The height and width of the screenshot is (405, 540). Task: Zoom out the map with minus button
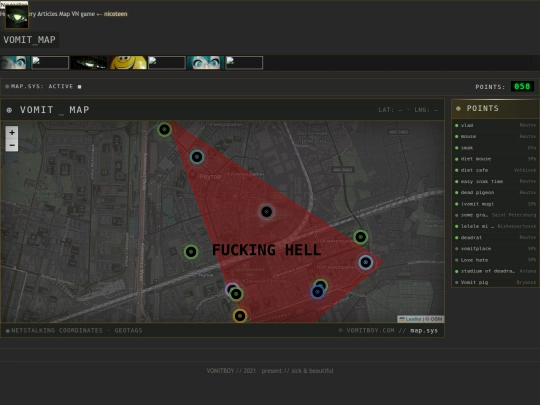[12, 145]
